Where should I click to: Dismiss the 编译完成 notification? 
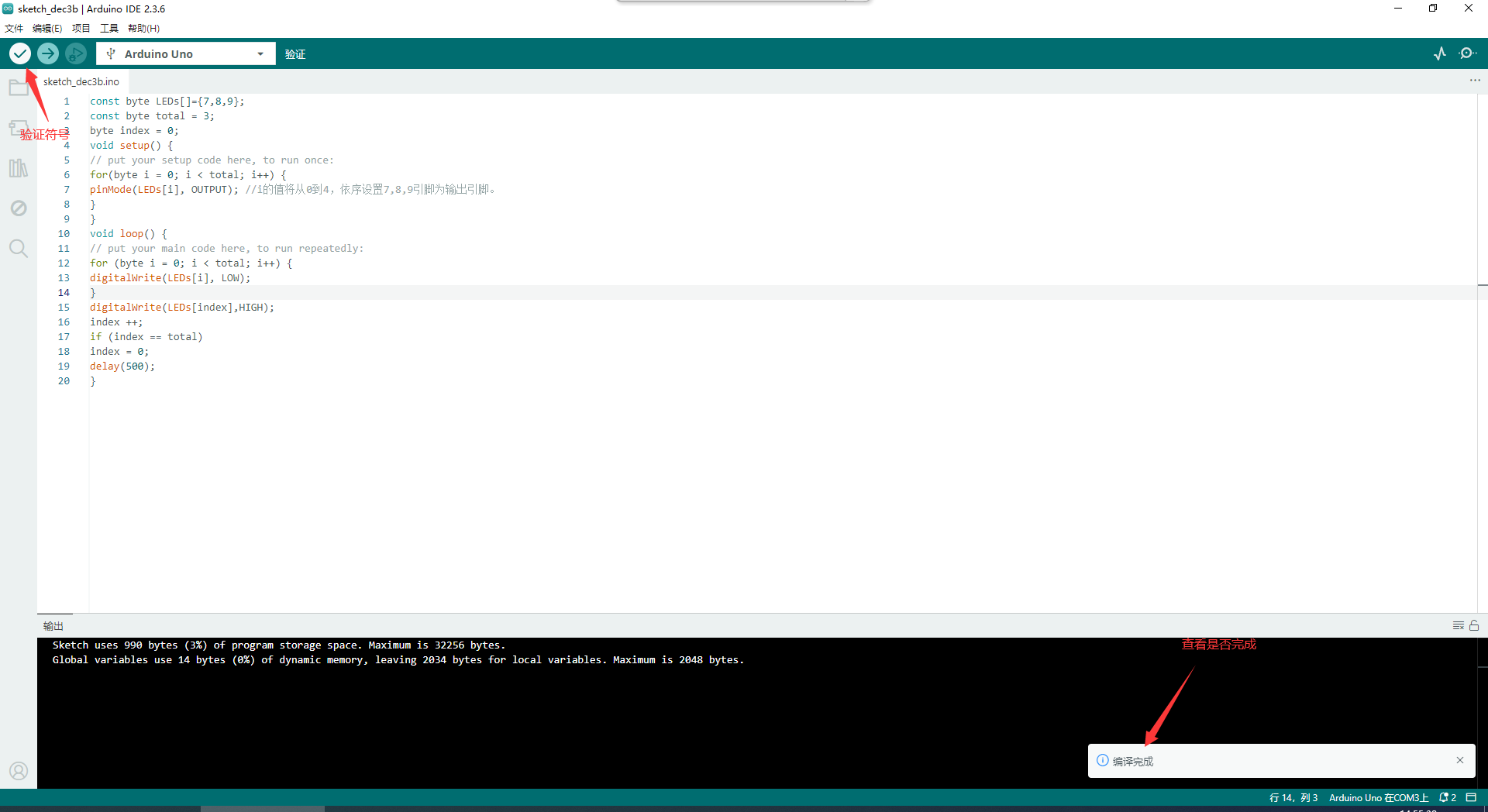pyautogui.click(x=1460, y=760)
